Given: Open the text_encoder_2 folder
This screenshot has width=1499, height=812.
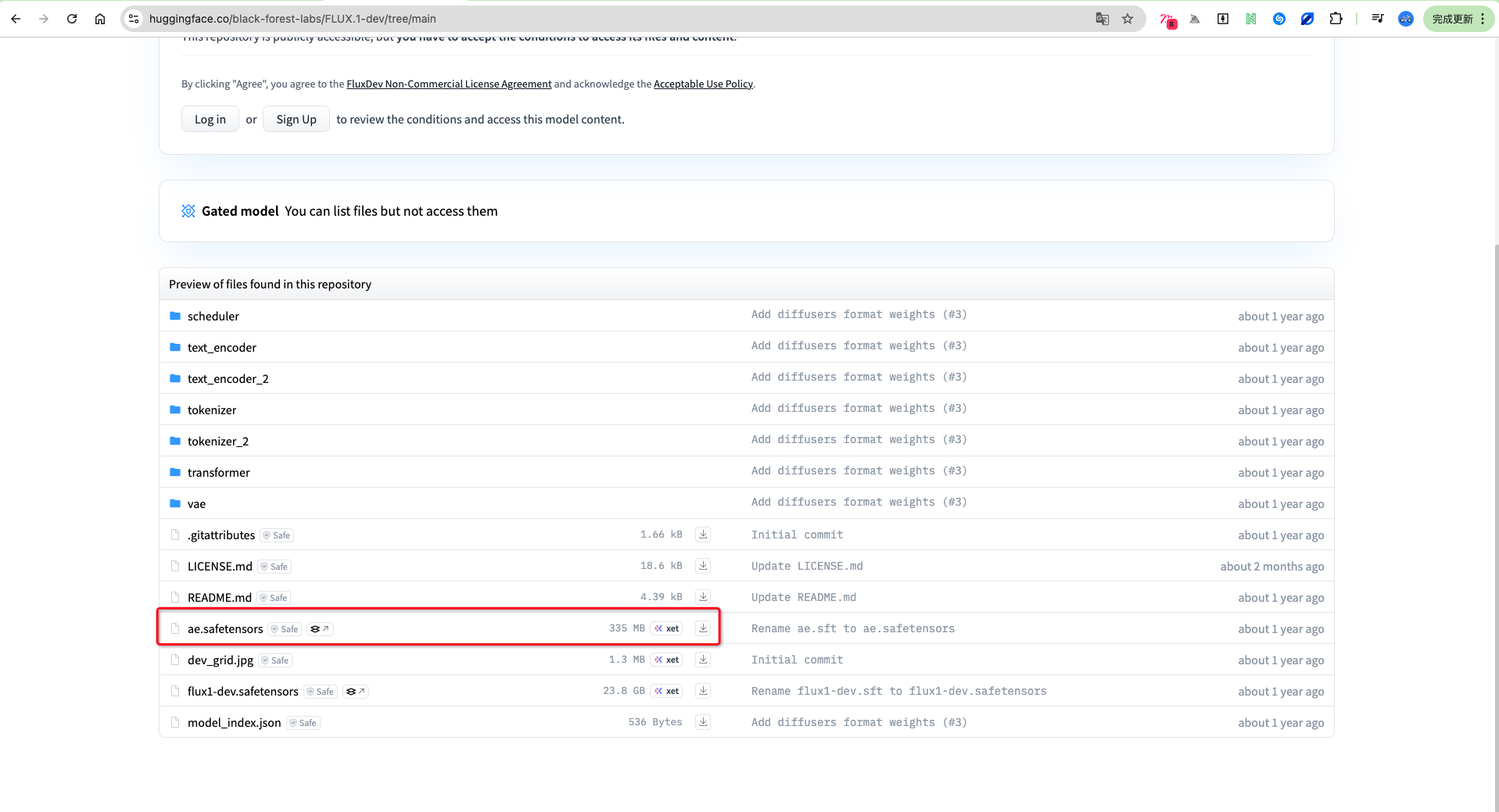Looking at the screenshot, I should click(228, 378).
